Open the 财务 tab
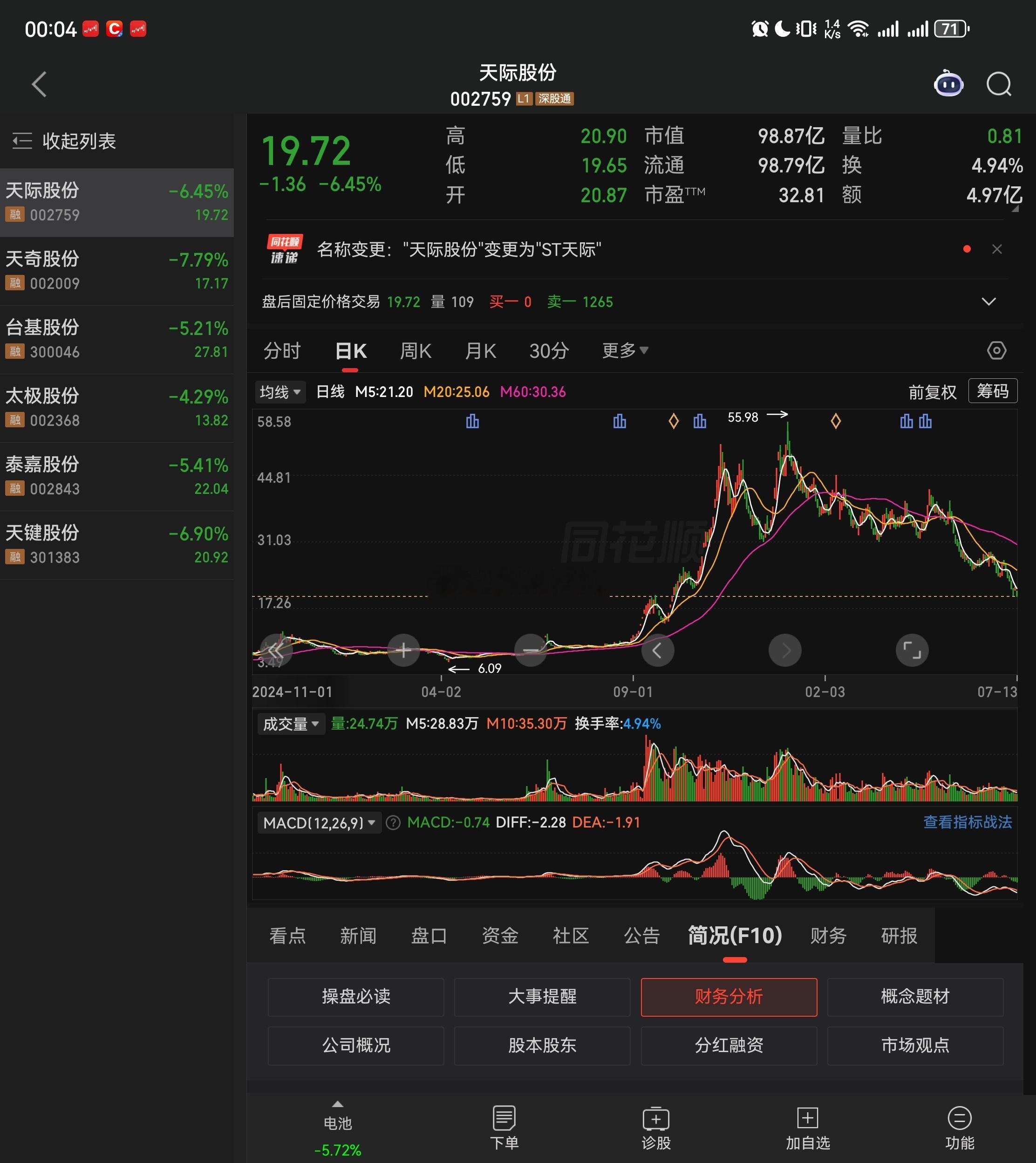The width and height of the screenshot is (1036, 1163). click(x=828, y=935)
